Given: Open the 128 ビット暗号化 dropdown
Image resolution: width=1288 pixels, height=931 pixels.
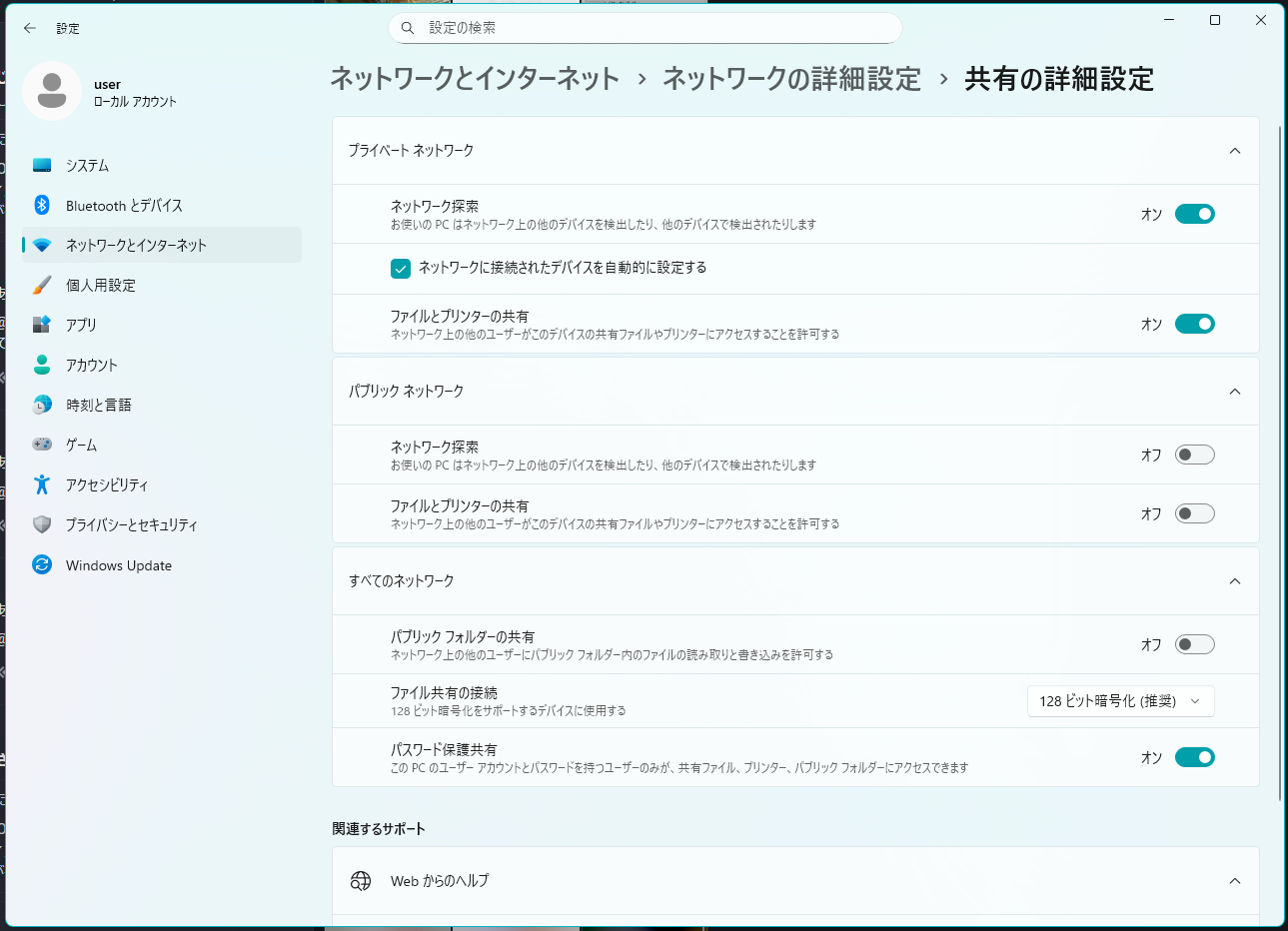Looking at the screenshot, I should (x=1120, y=701).
